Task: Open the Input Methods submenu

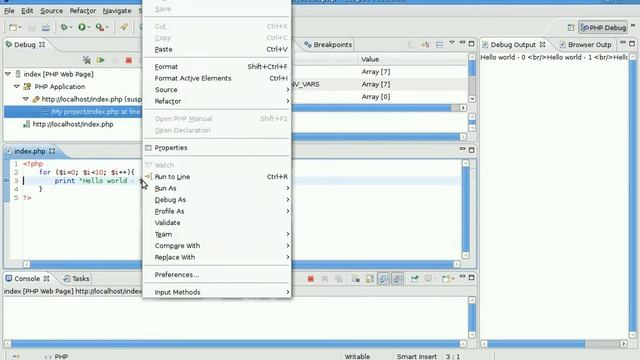Action: (217, 292)
